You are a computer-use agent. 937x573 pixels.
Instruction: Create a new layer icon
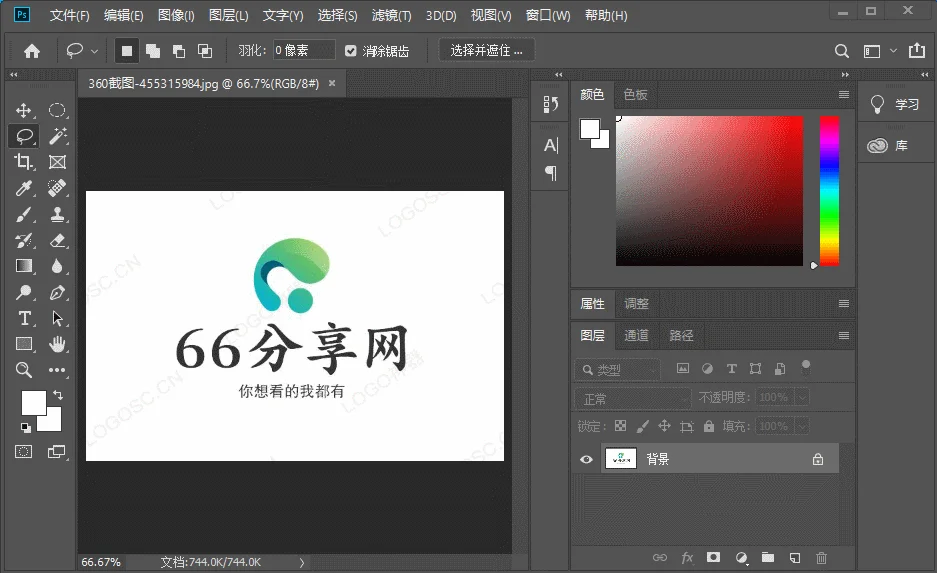(795, 558)
